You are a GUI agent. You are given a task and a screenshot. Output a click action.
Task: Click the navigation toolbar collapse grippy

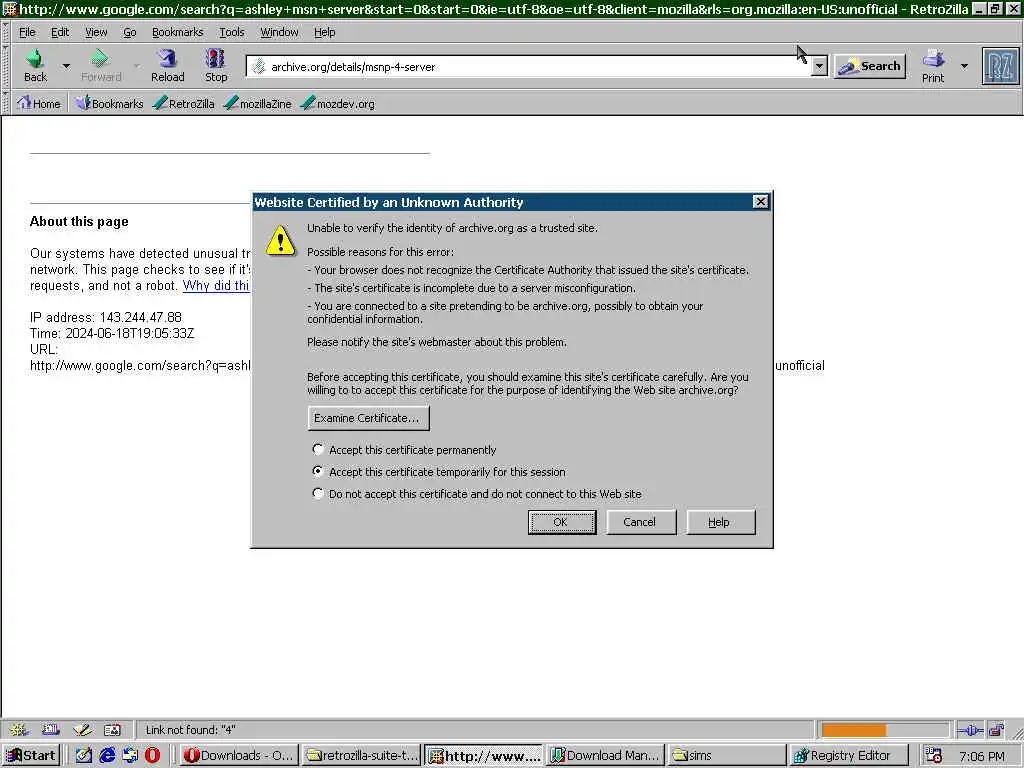click(x=7, y=66)
